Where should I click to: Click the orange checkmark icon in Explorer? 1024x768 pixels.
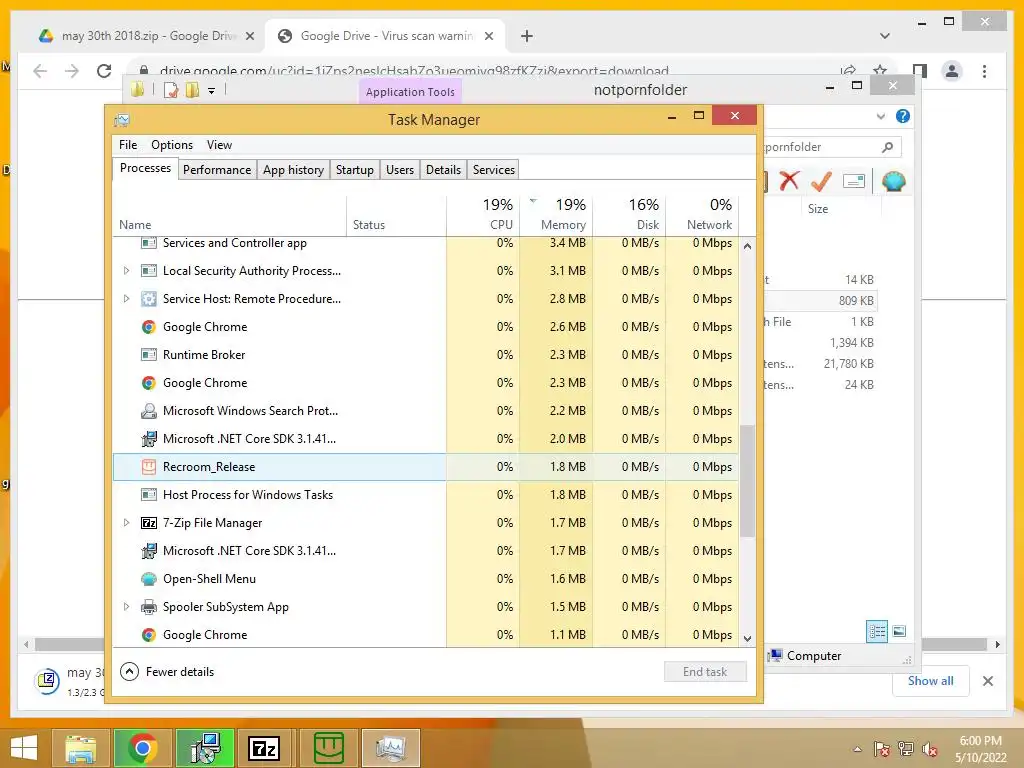821,181
